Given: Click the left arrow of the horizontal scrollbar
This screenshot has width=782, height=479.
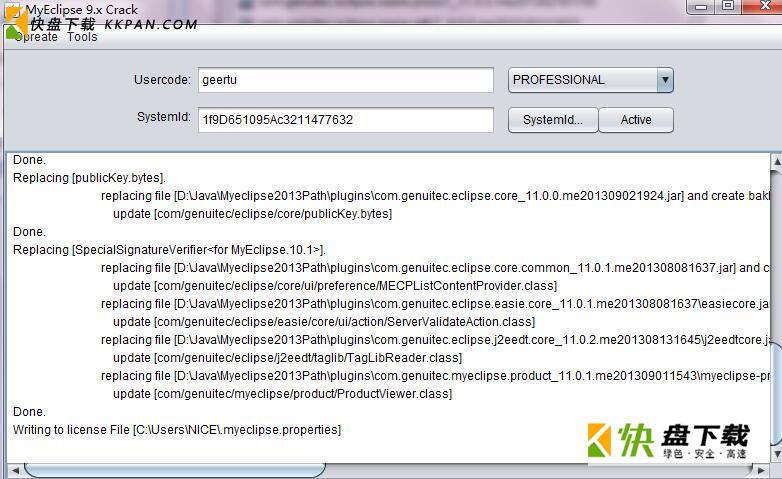Looking at the screenshot, I should point(14,470).
